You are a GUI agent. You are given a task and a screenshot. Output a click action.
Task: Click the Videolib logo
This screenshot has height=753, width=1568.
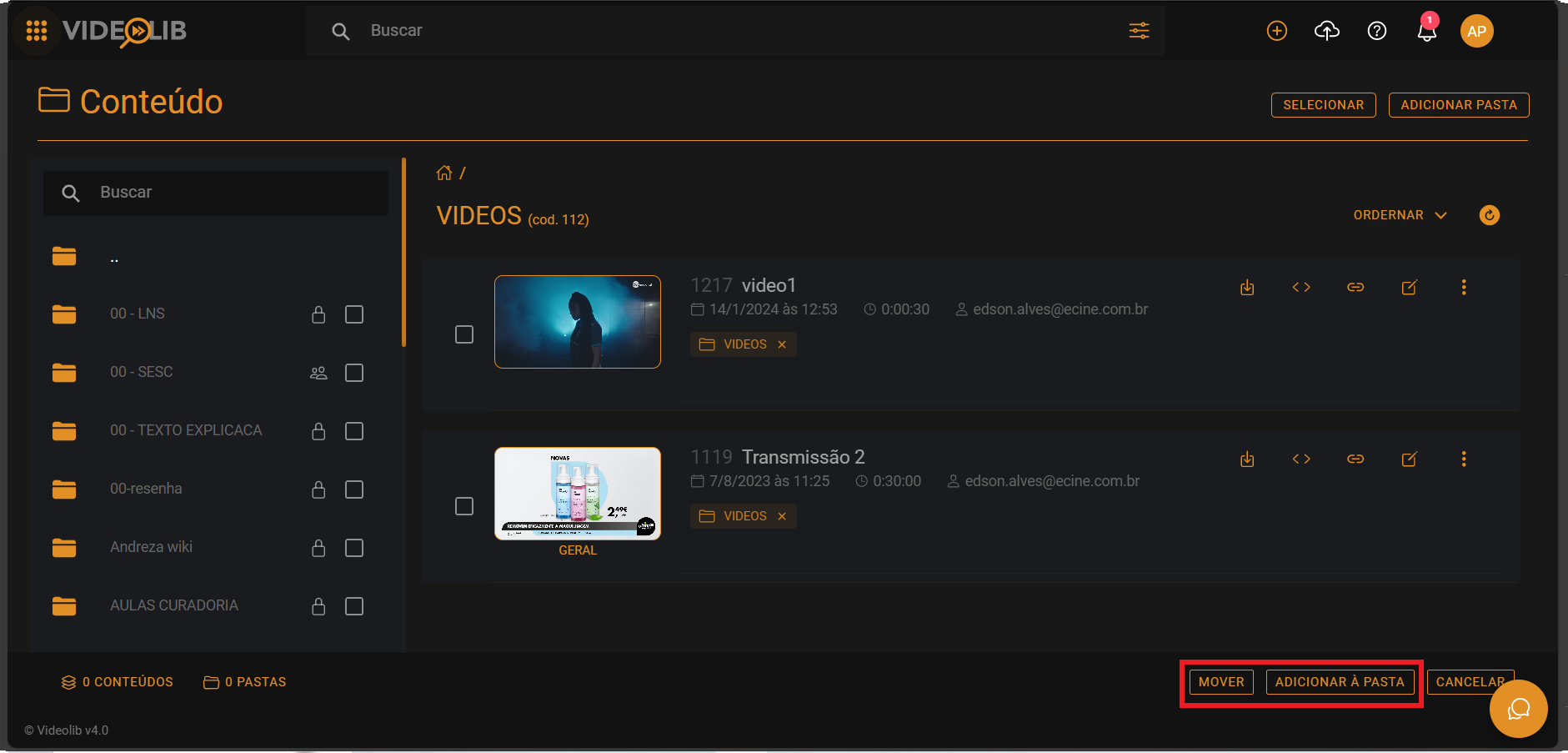pos(124,32)
